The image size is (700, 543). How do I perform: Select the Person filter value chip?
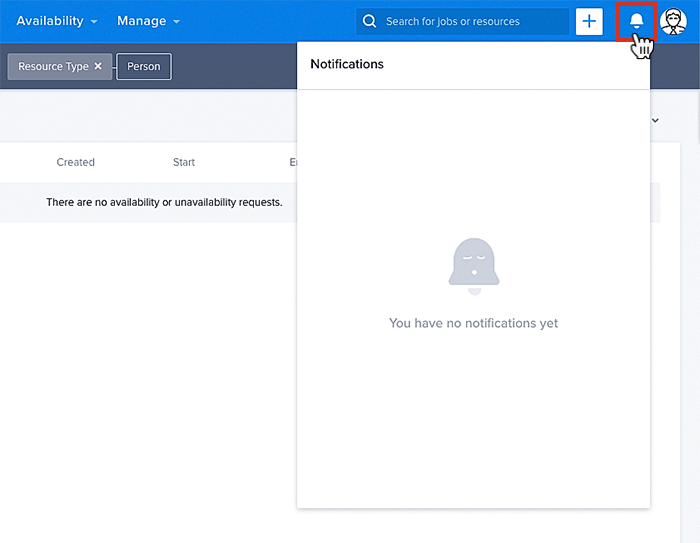click(x=144, y=67)
